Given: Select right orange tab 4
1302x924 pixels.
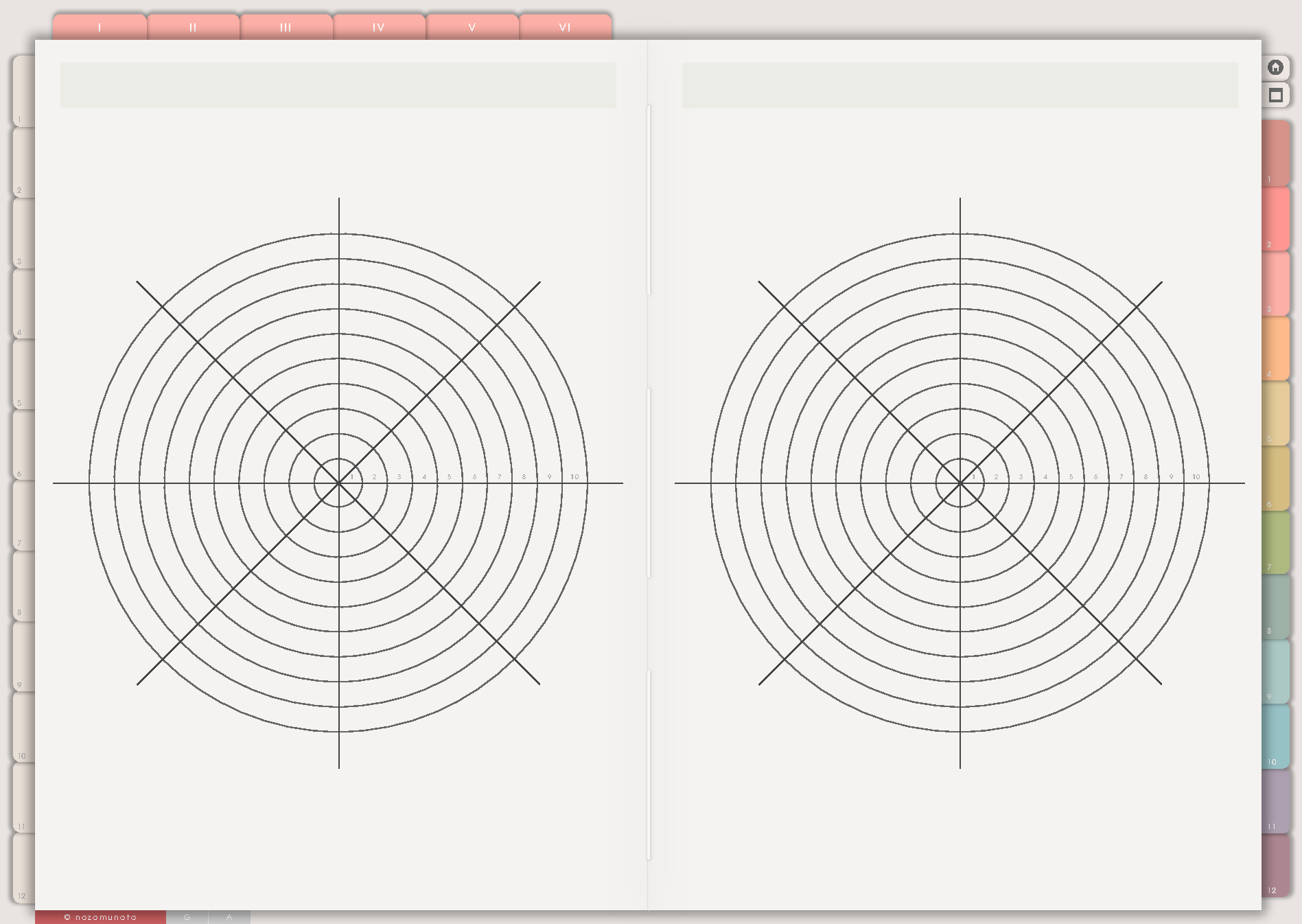Looking at the screenshot, I should 1275,348.
